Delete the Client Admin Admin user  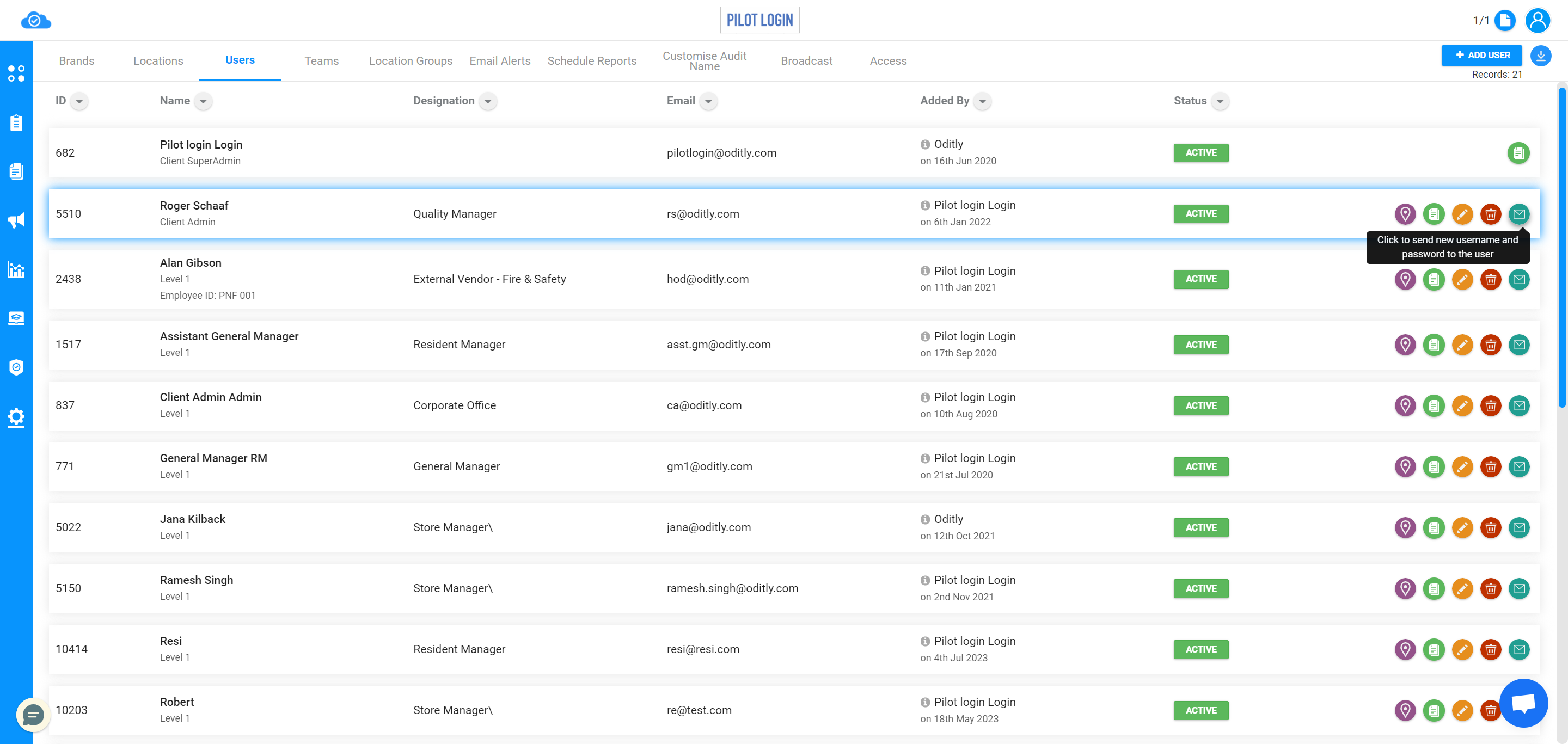pos(1490,406)
